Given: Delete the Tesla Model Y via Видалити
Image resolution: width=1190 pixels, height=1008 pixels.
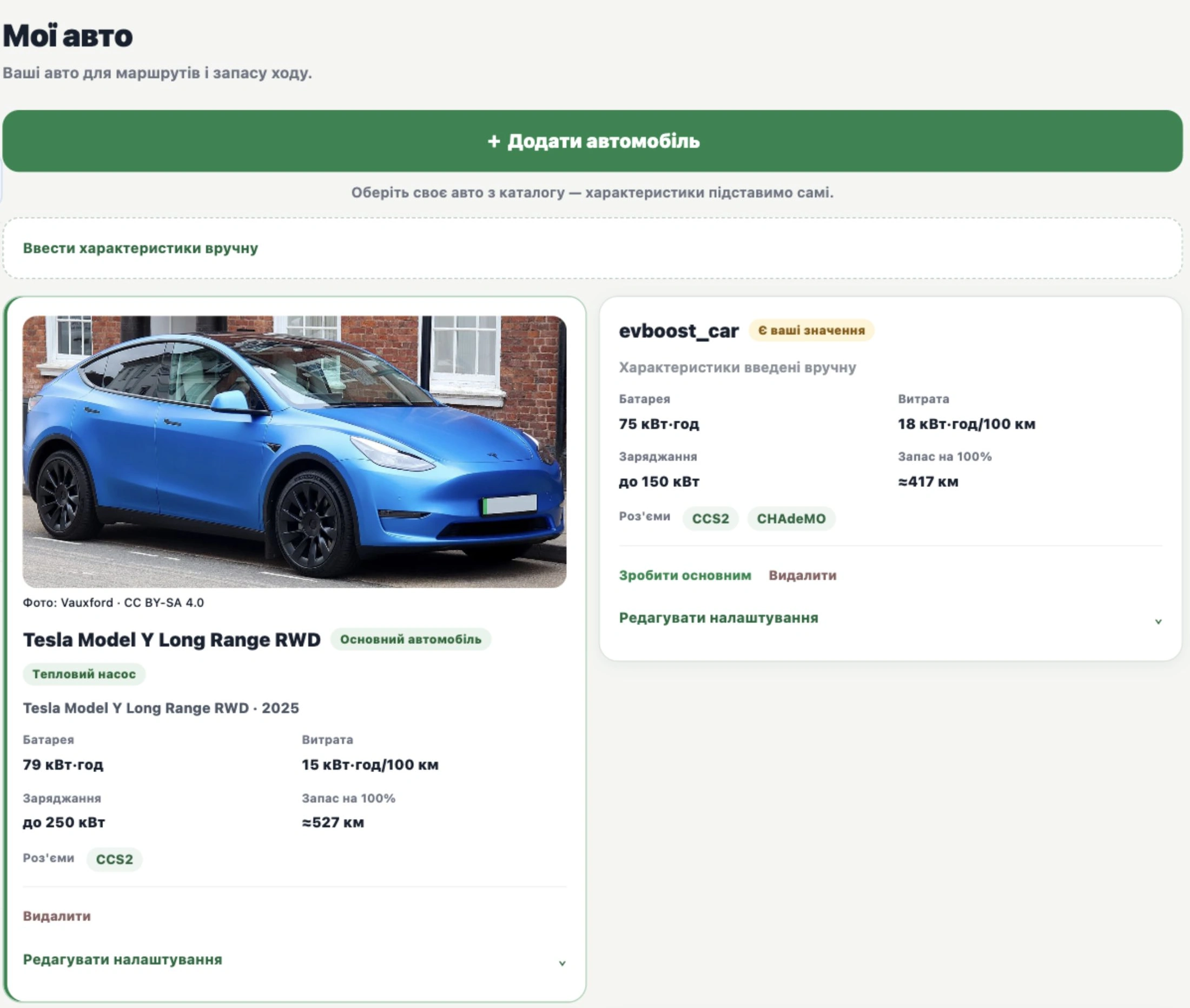Looking at the screenshot, I should click(57, 916).
